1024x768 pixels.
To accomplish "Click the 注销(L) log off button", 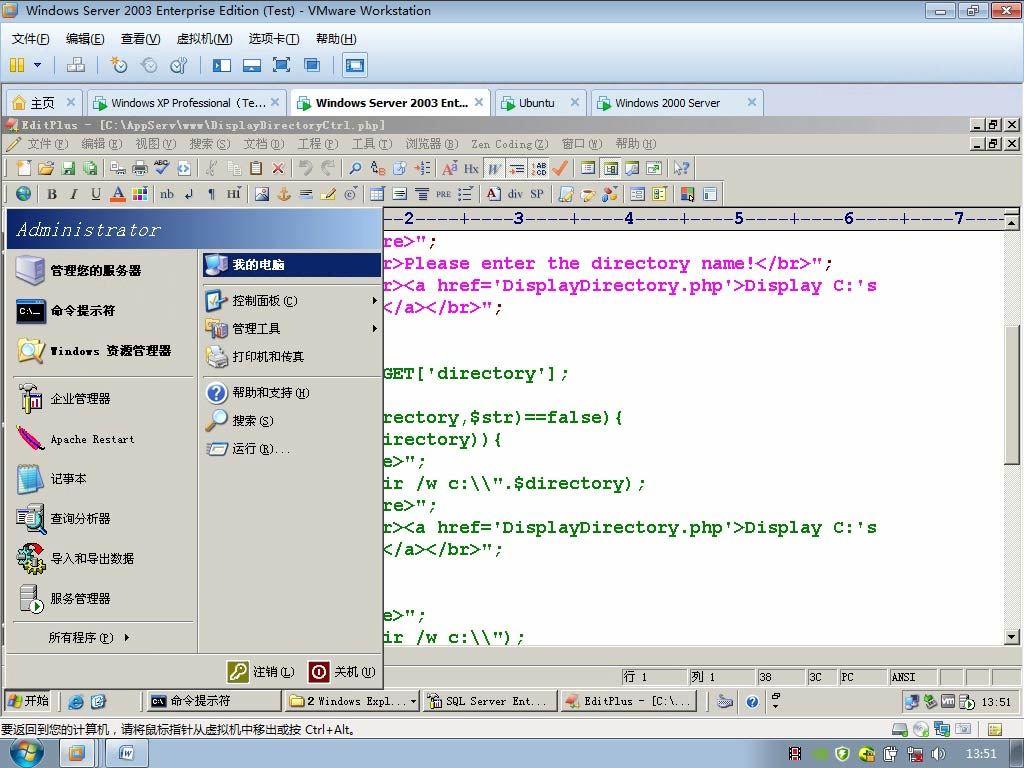I will point(261,671).
